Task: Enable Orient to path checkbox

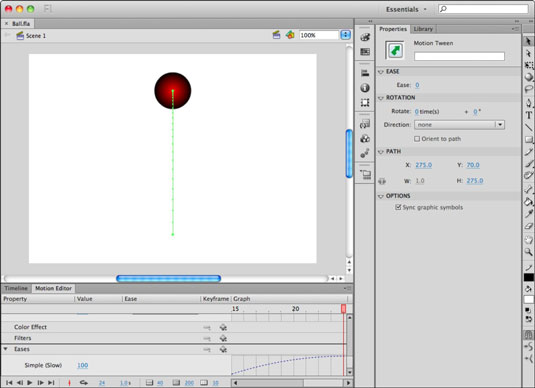Action: 417,139
